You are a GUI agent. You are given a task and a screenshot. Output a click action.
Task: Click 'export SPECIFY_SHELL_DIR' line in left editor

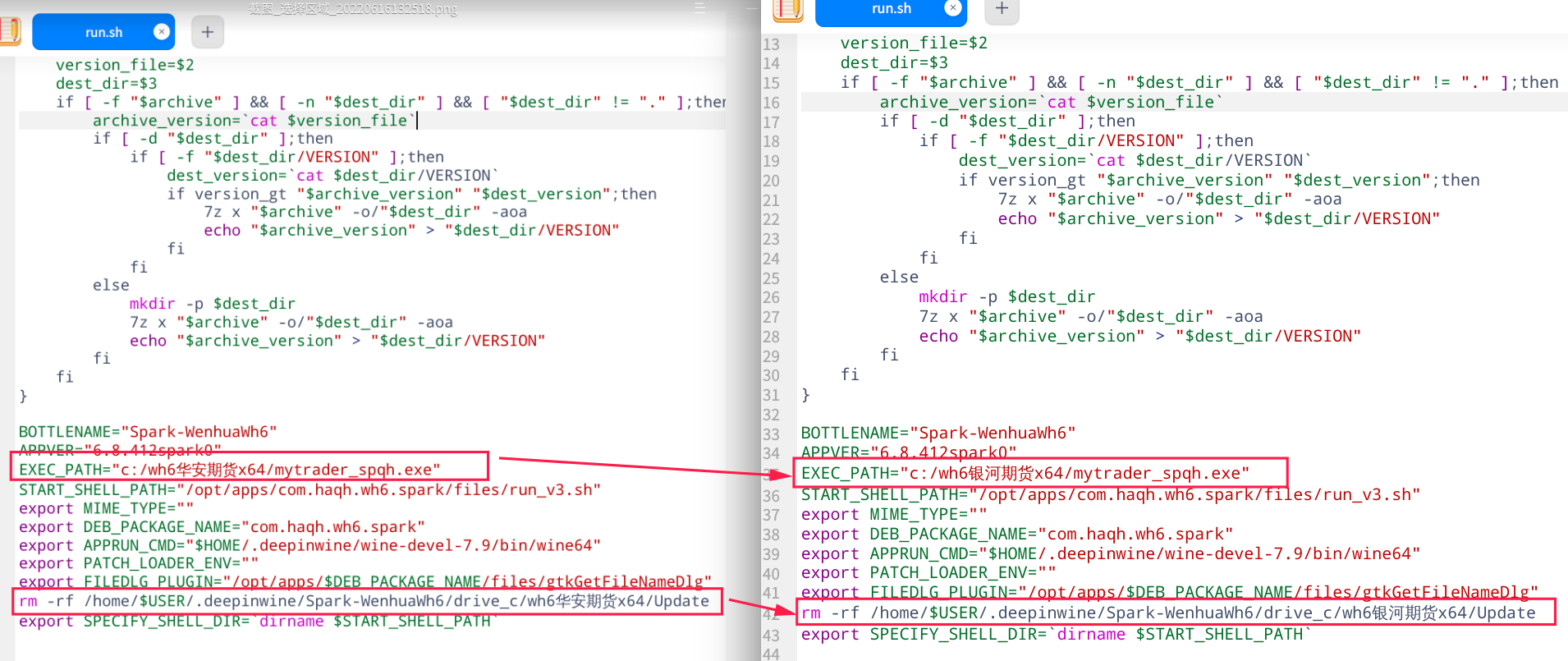[258, 622]
